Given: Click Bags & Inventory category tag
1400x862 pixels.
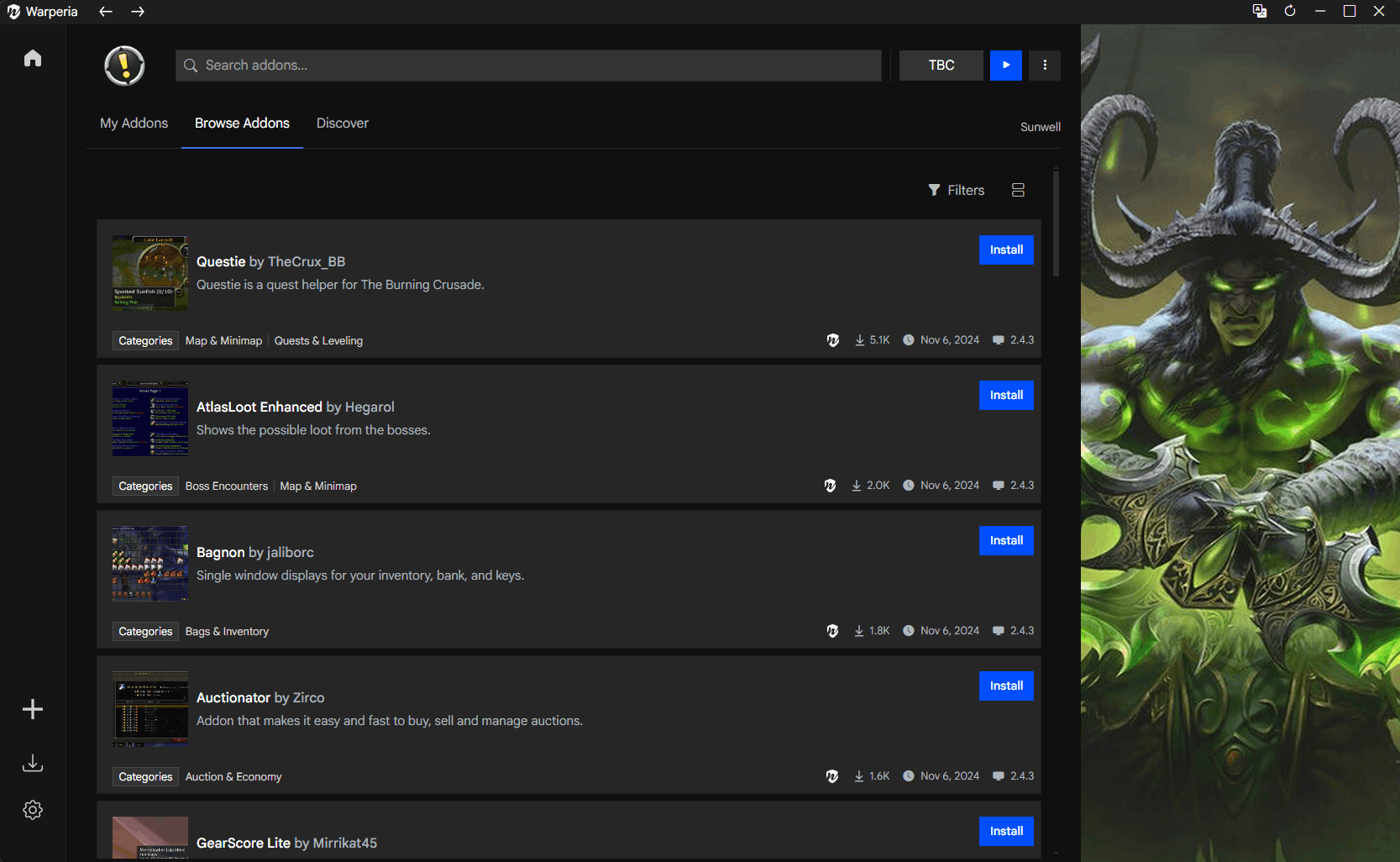Looking at the screenshot, I should (x=227, y=632).
